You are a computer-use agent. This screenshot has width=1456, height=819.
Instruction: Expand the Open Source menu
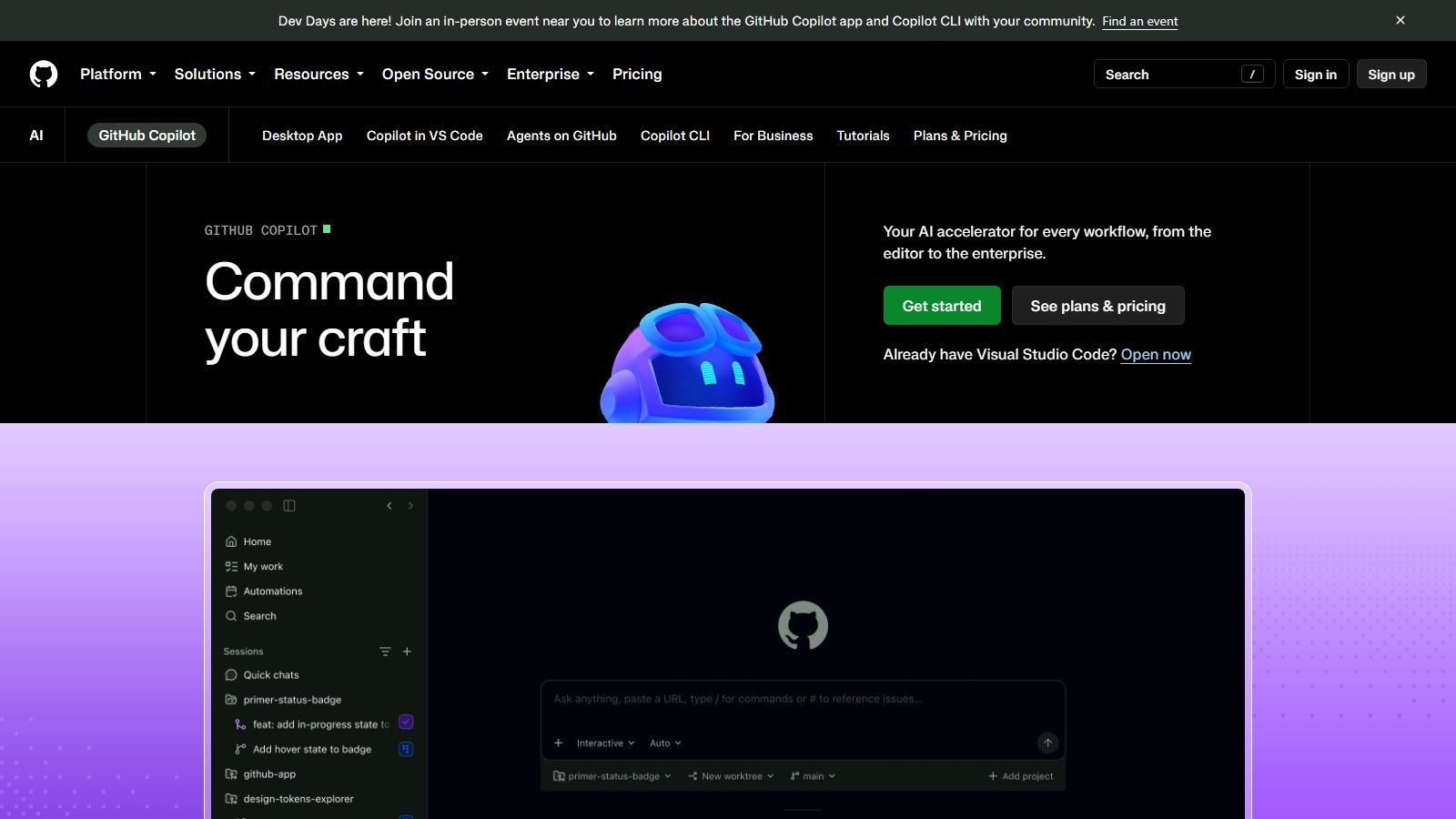tap(435, 74)
